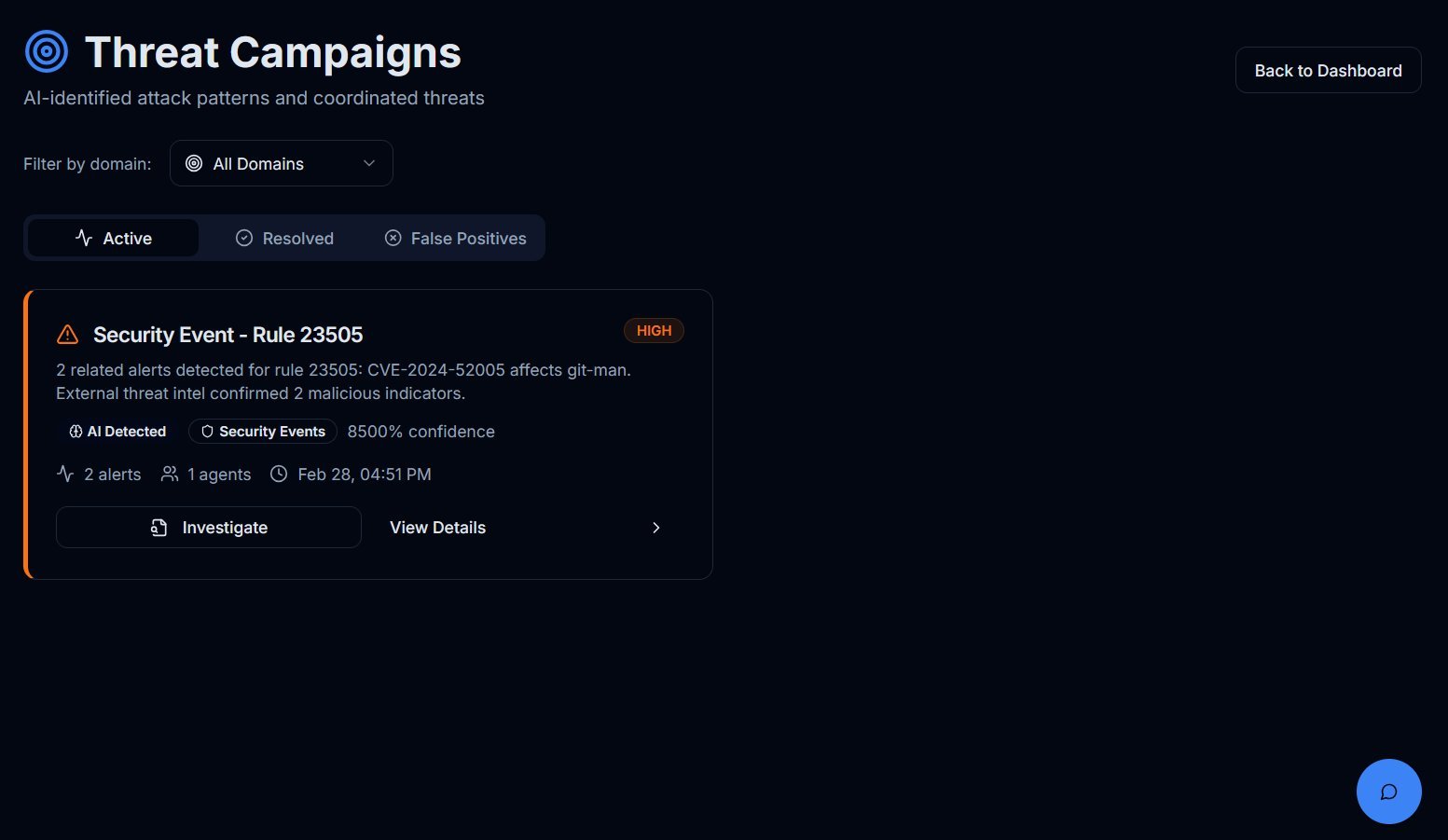
Task: Switch to the Resolved tab
Action: [283, 238]
